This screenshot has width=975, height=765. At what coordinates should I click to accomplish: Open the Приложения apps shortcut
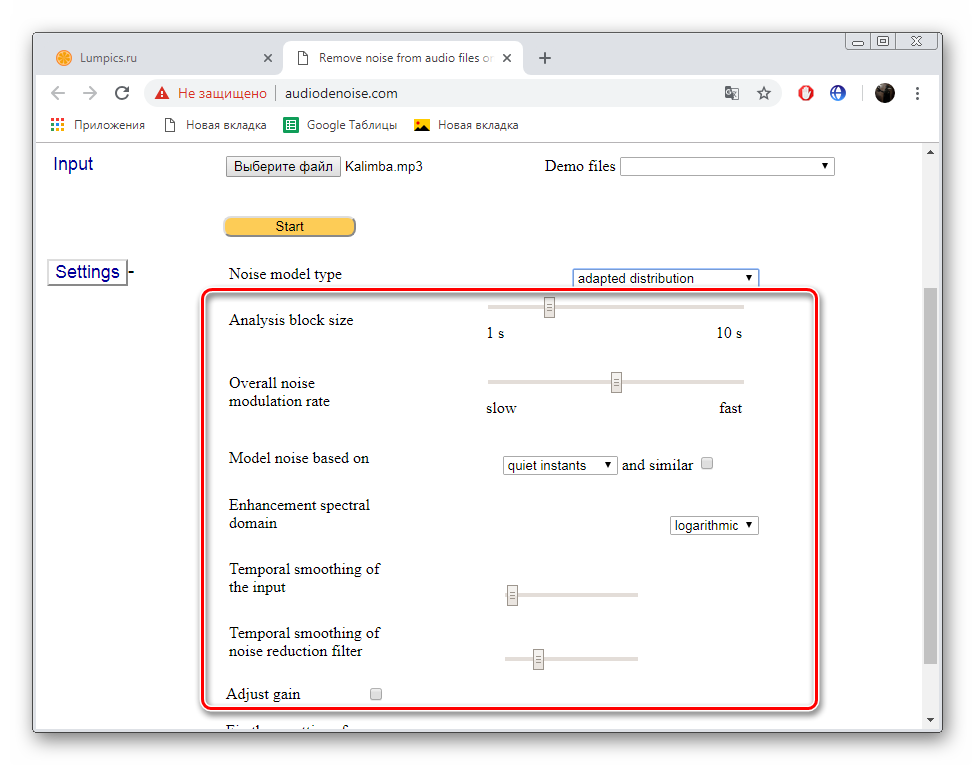(x=98, y=125)
